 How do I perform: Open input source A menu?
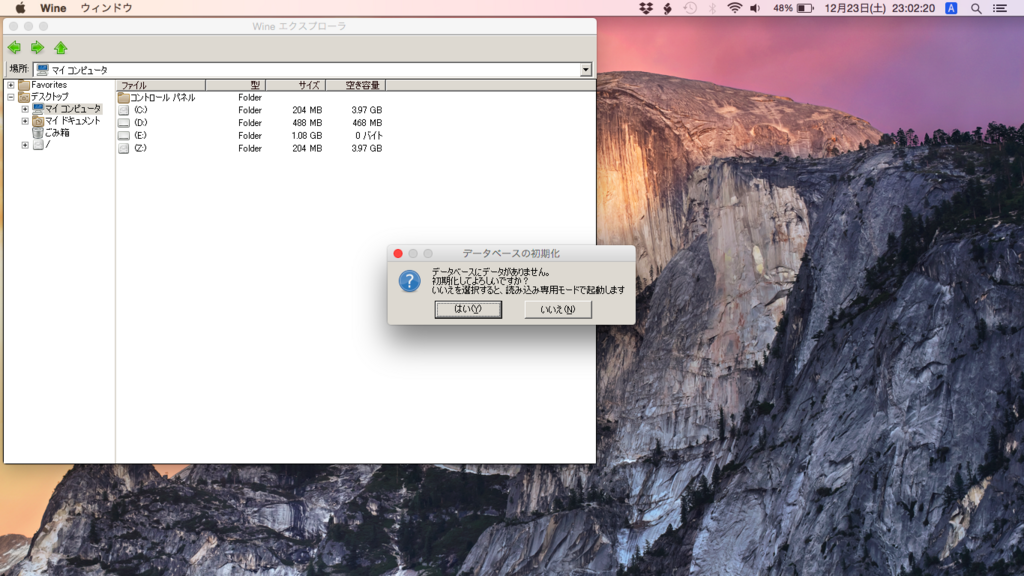[x=951, y=8]
